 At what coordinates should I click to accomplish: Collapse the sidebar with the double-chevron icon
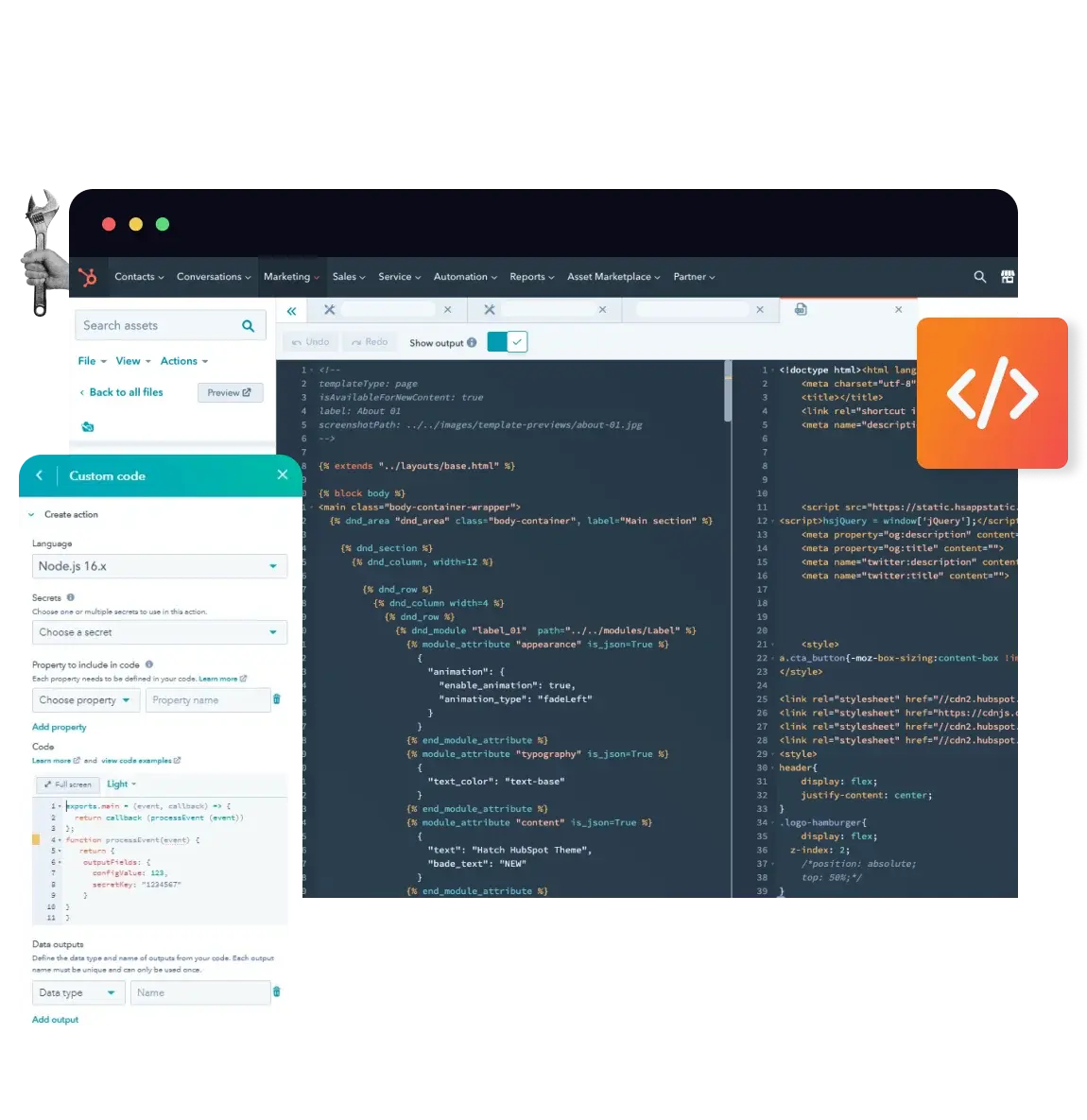click(291, 311)
